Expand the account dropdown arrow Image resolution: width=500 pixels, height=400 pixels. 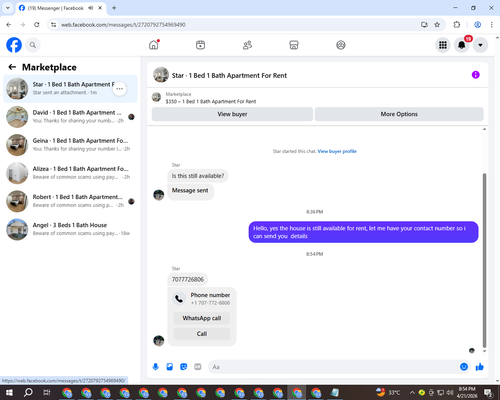click(480, 45)
